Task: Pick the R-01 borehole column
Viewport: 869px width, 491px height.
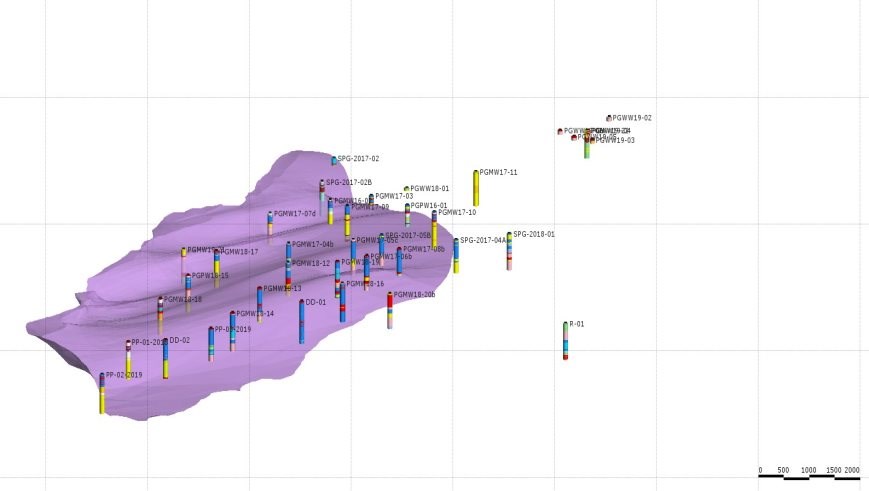Action: click(x=566, y=340)
